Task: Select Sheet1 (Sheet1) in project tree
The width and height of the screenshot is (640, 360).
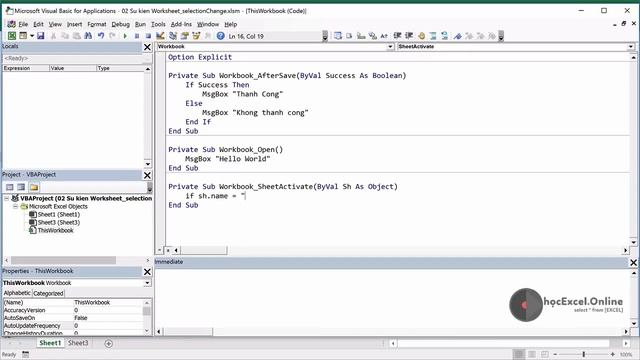Action: tap(59, 214)
